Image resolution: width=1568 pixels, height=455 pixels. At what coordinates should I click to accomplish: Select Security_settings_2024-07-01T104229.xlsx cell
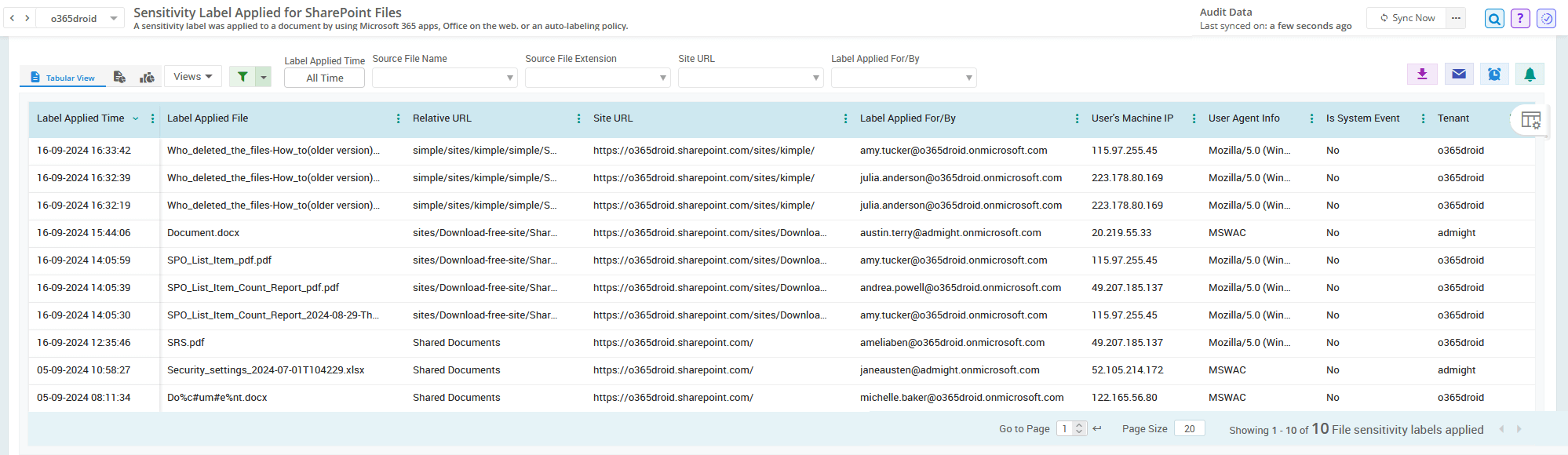(x=266, y=370)
